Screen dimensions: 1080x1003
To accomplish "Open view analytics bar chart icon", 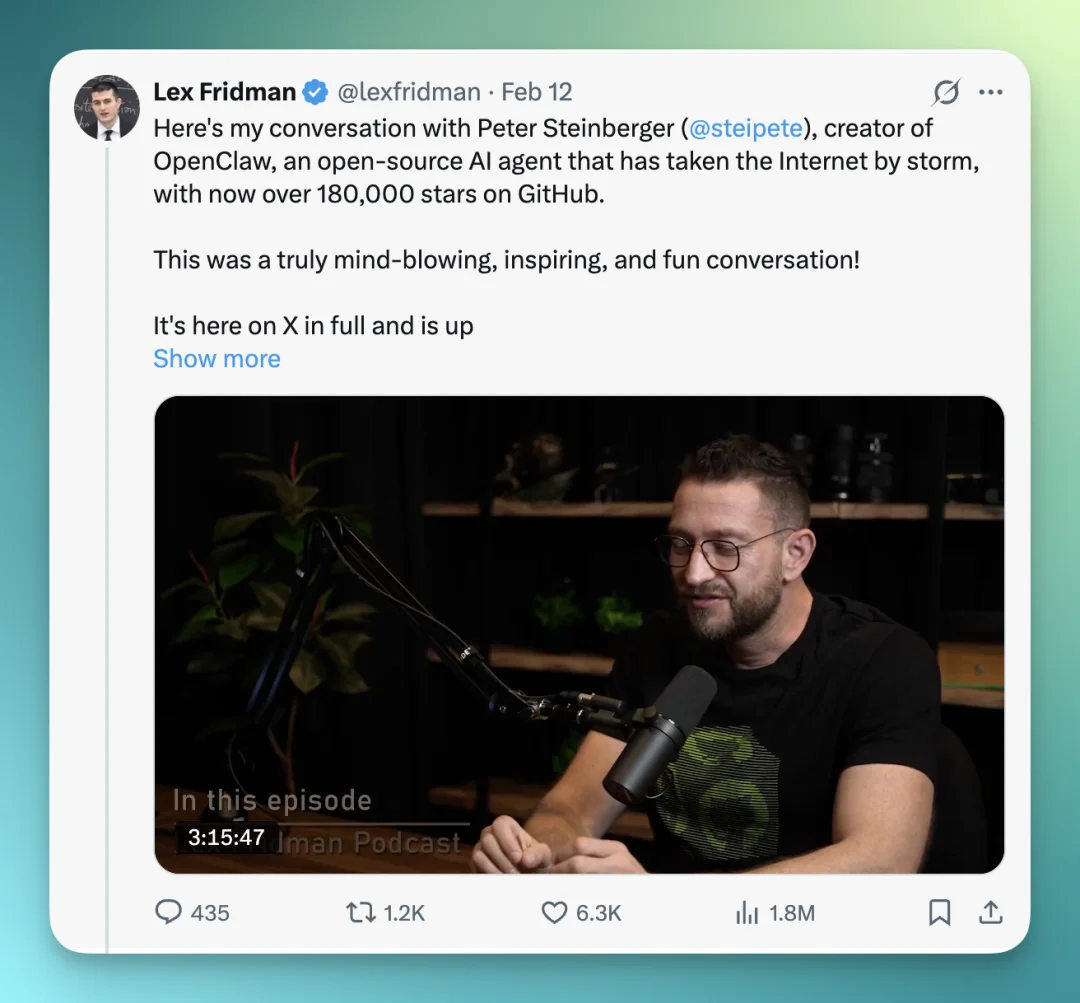I will click(x=747, y=912).
